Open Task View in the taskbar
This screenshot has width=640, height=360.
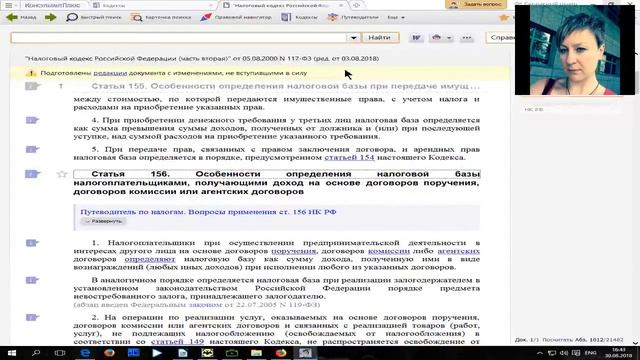[x=60, y=353]
